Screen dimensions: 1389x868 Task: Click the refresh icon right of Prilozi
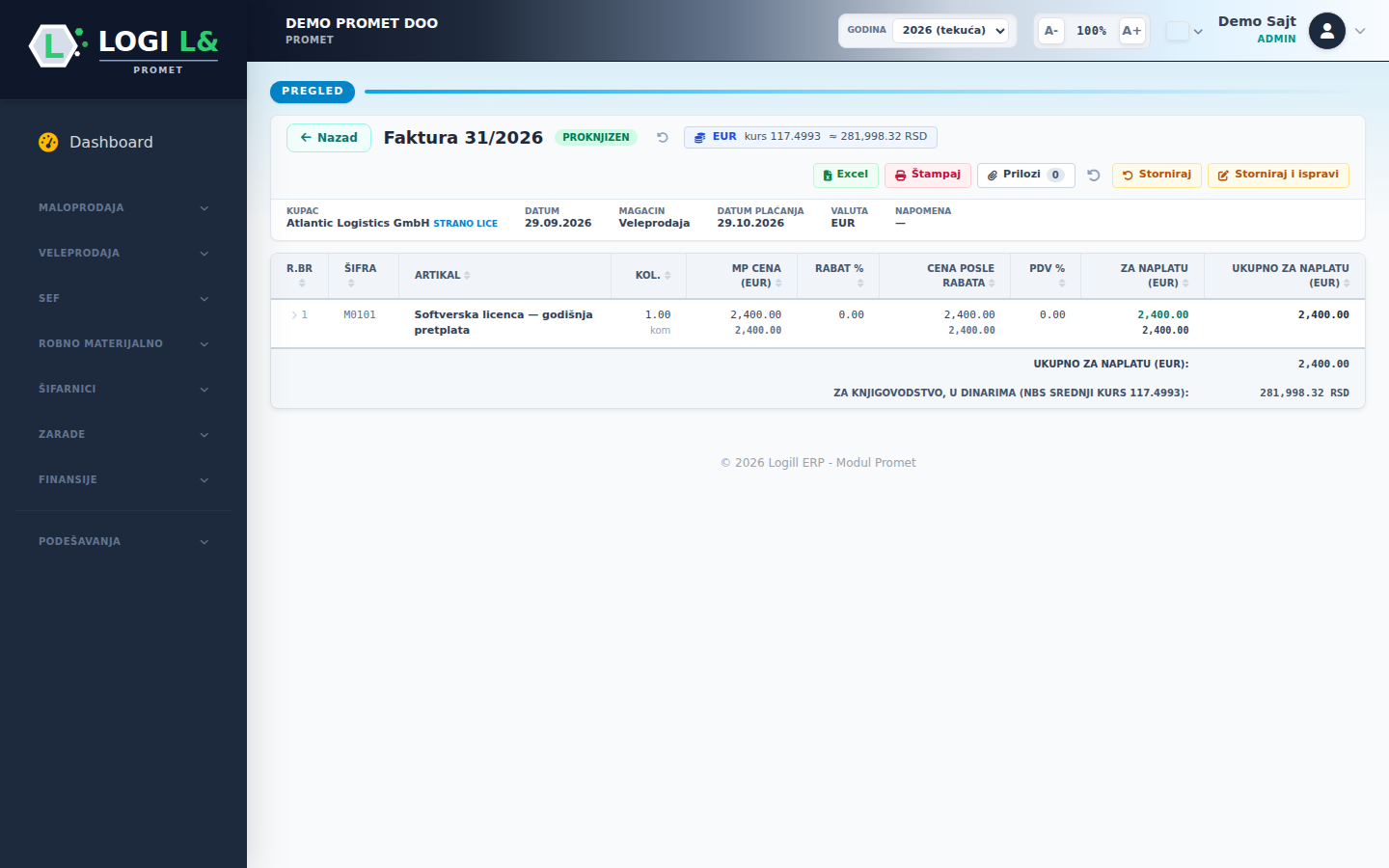[1094, 175]
